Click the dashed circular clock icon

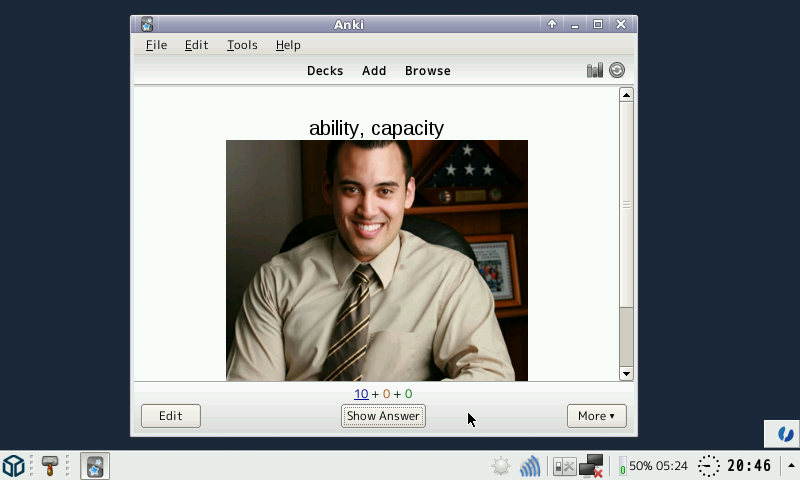point(709,466)
